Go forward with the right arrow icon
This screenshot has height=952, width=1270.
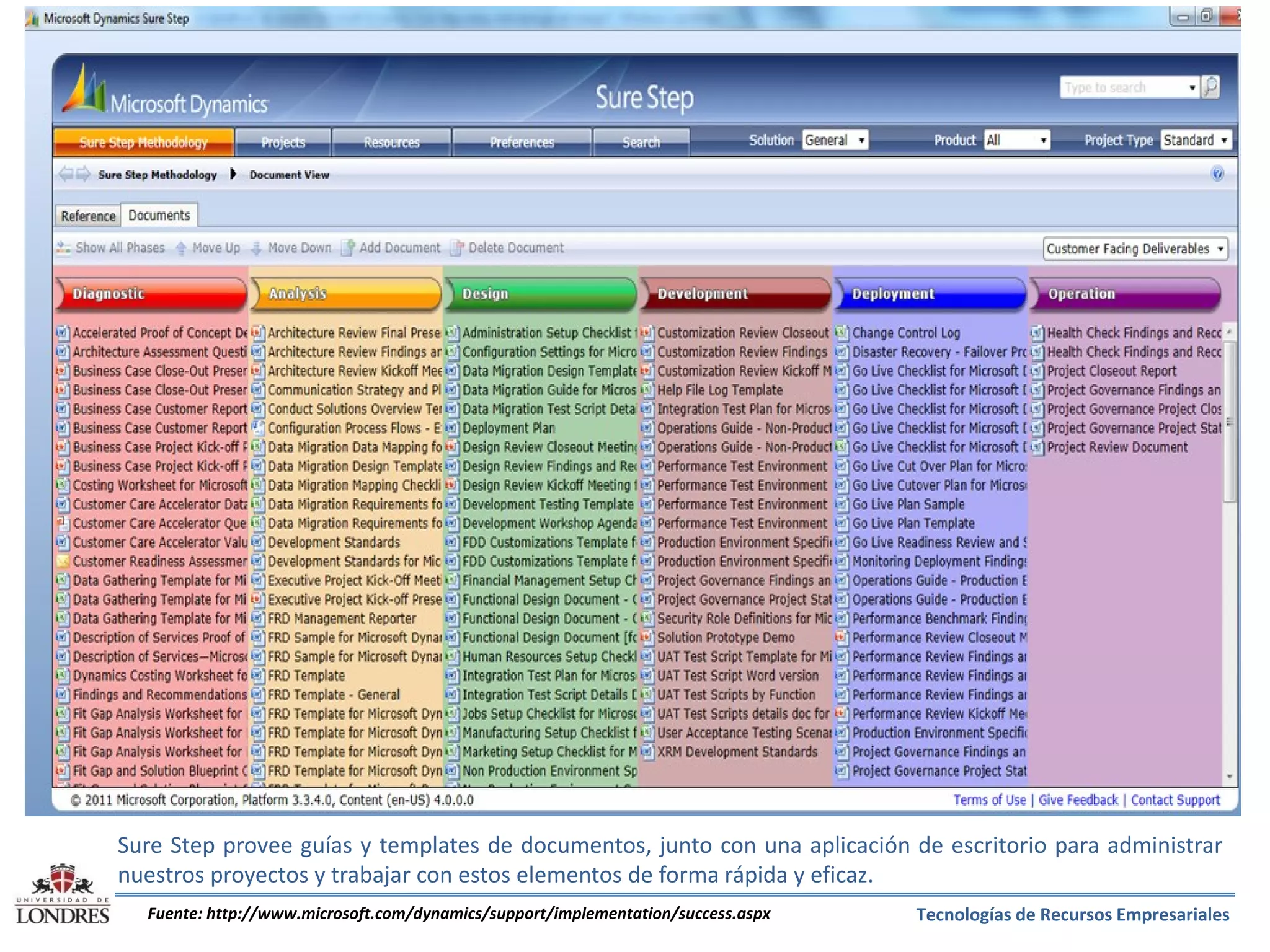pos(83,174)
